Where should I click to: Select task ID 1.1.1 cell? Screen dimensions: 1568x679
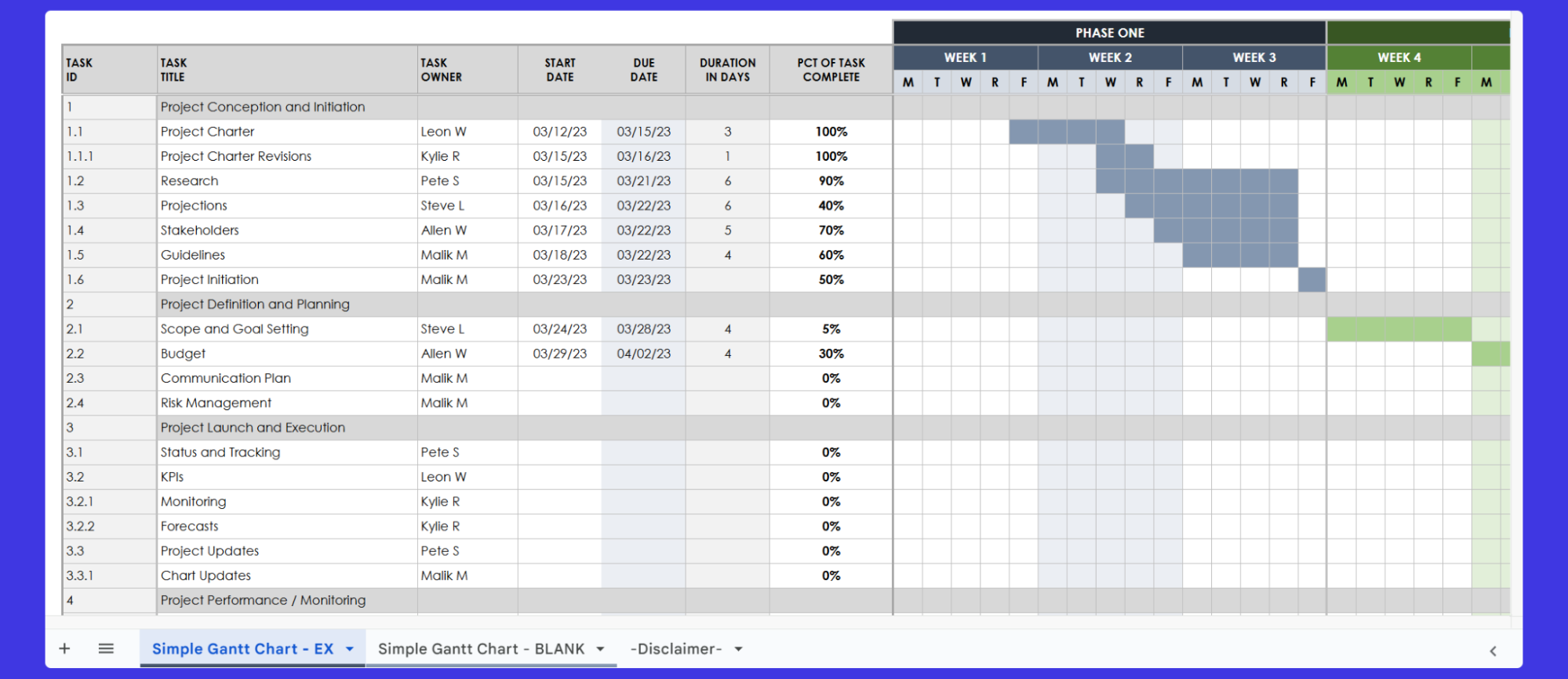tap(109, 156)
